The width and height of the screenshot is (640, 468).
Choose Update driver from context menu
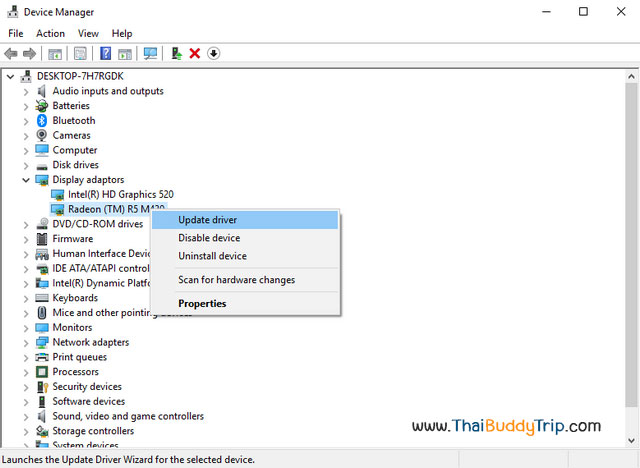(207, 220)
